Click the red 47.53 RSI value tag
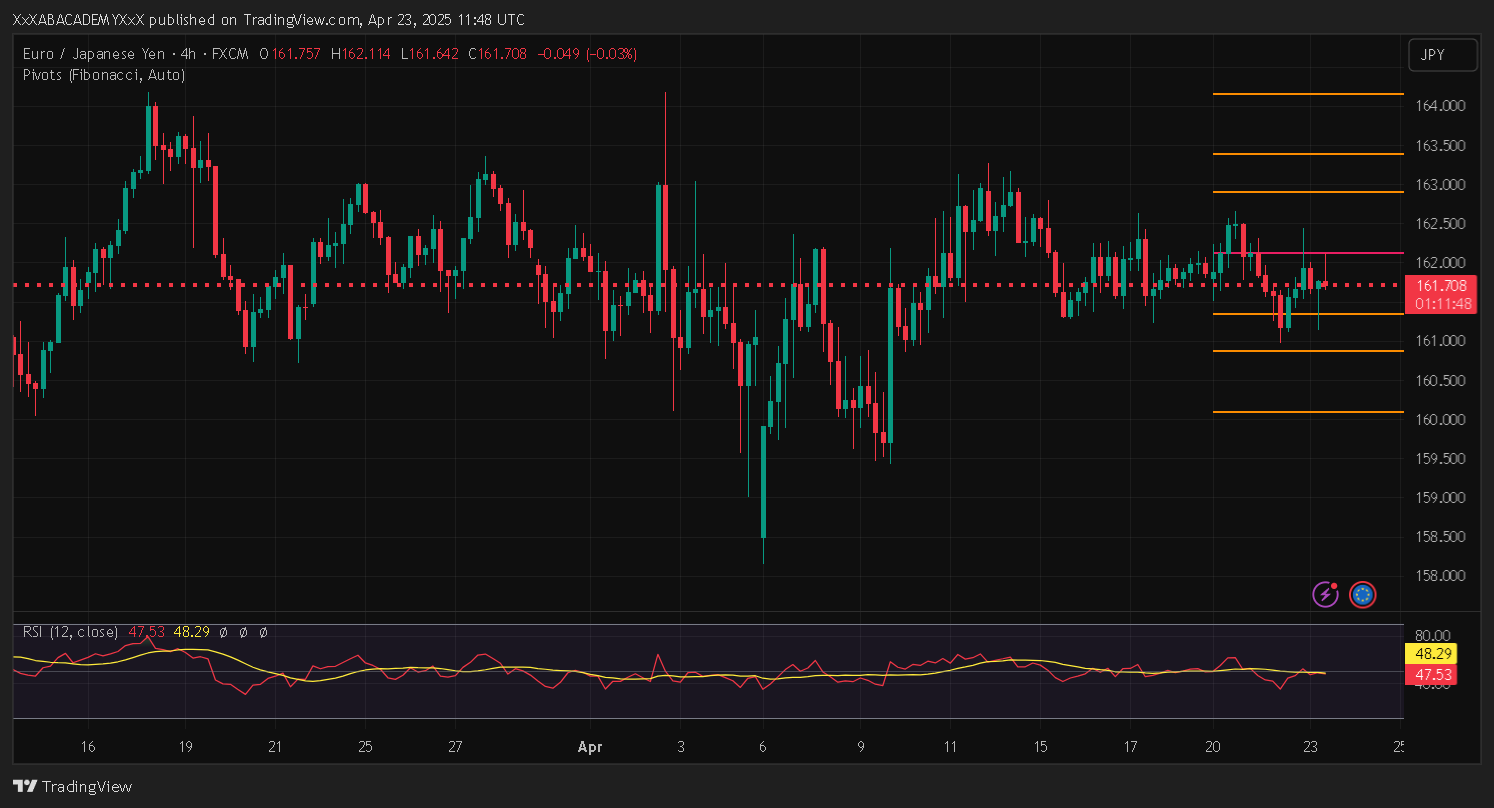 click(x=1429, y=676)
